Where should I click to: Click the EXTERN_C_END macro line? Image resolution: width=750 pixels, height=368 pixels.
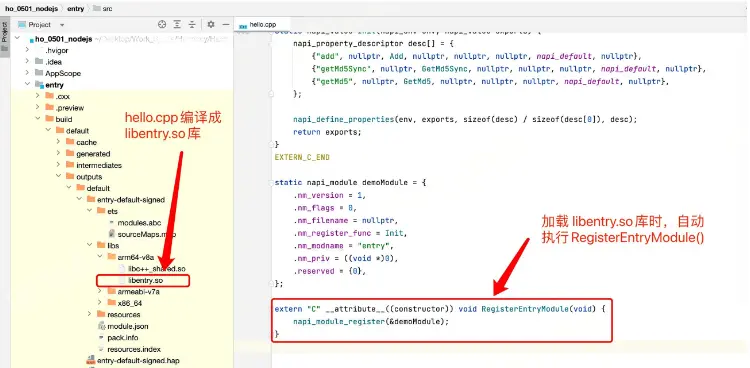pos(302,157)
